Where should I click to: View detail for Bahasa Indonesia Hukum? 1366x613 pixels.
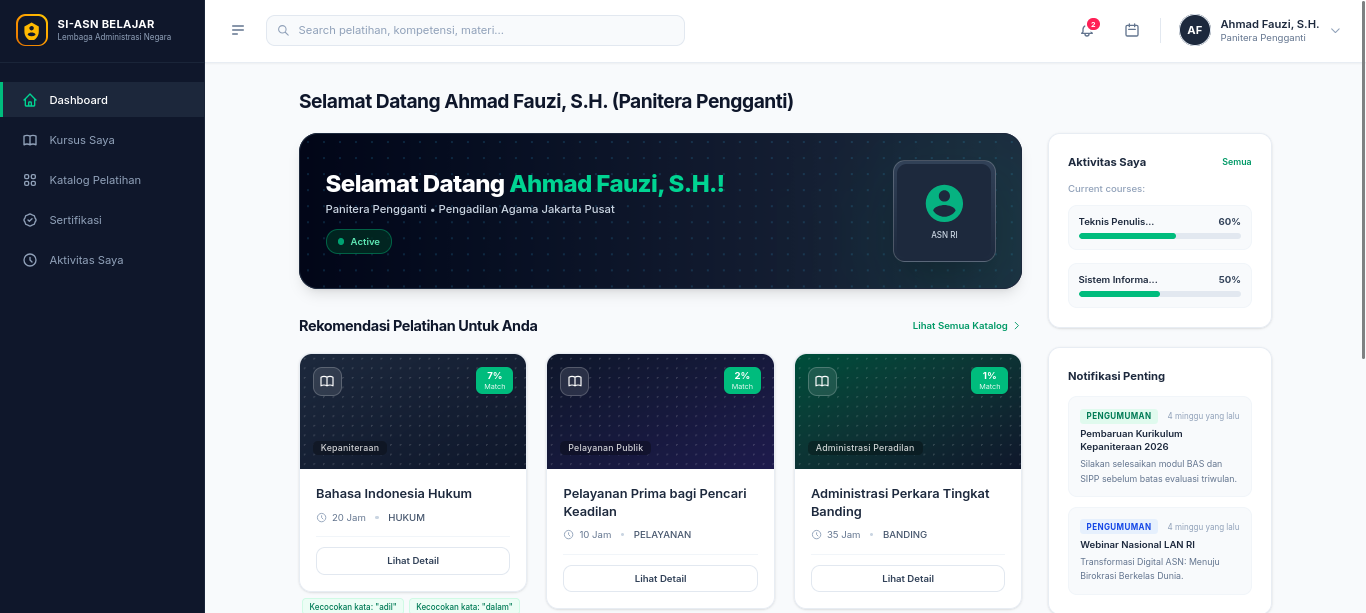(x=413, y=561)
